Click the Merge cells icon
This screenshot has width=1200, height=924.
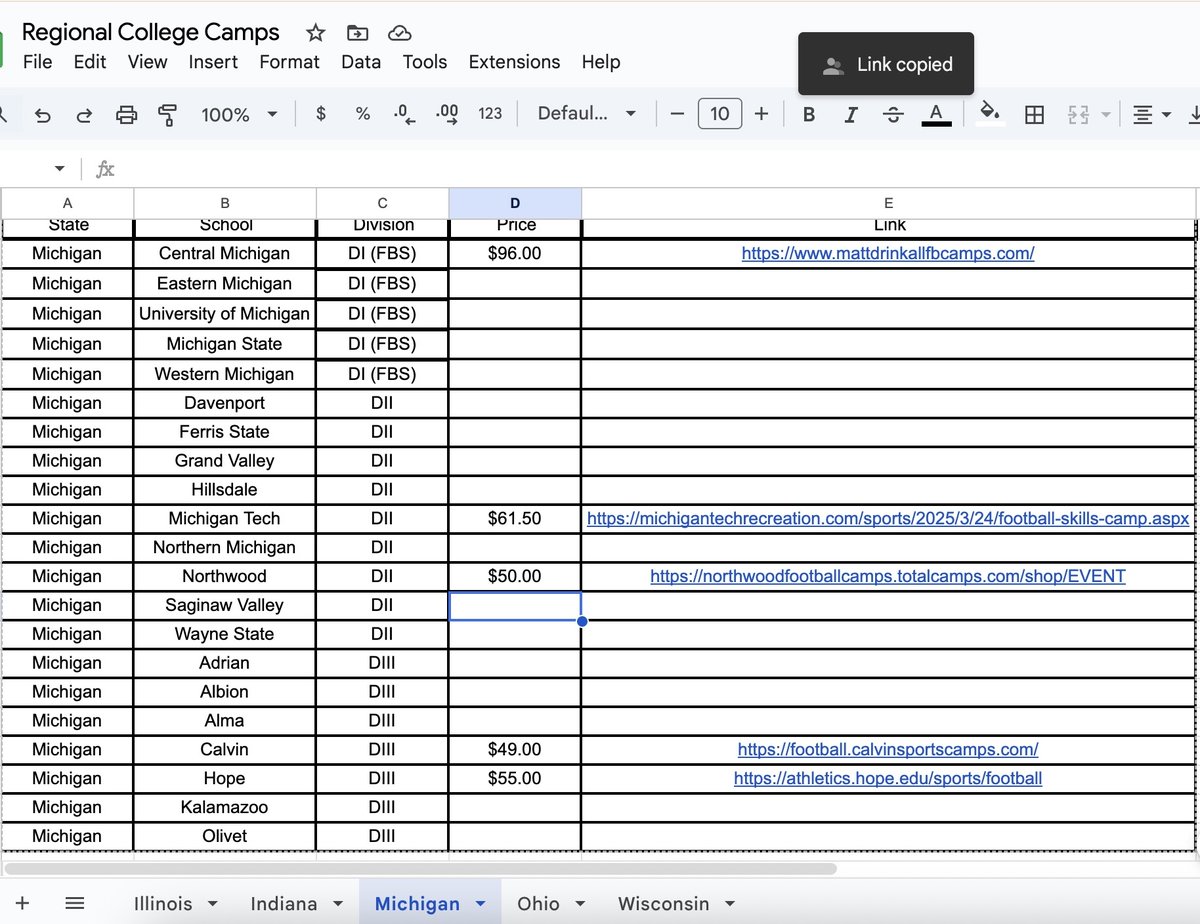[1078, 114]
